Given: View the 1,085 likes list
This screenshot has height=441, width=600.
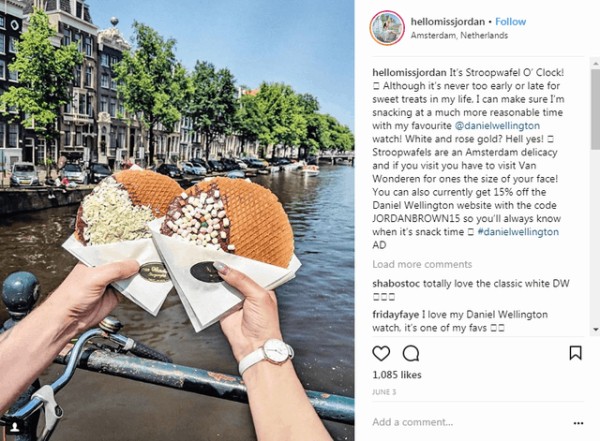Looking at the screenshot, I should coord(397,375).
